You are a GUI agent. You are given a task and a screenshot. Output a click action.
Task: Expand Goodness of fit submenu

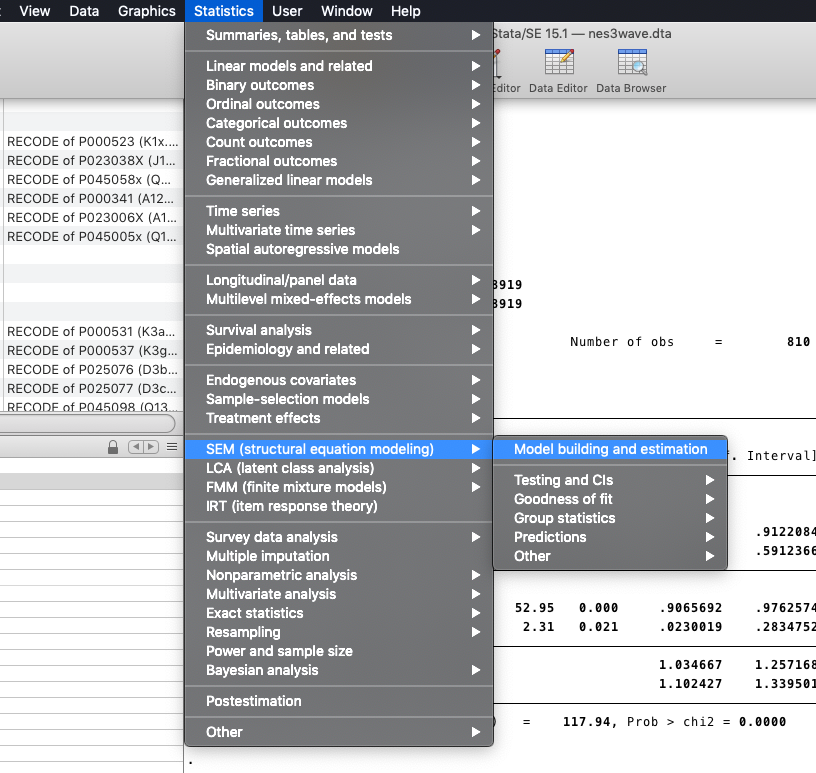click(610, 499)
